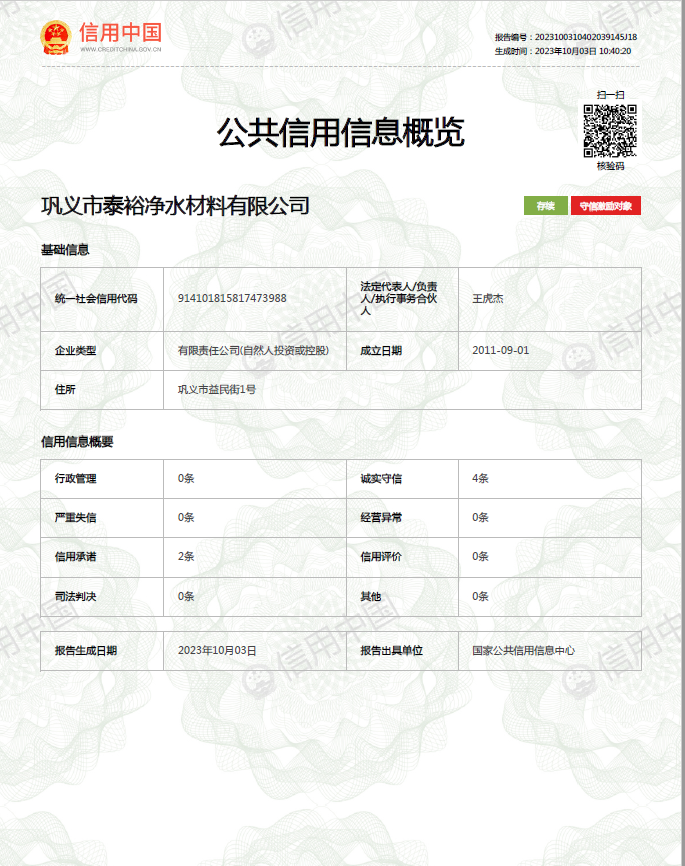Click the 4条 count for 诚实守信

click(x=480, y=478)
